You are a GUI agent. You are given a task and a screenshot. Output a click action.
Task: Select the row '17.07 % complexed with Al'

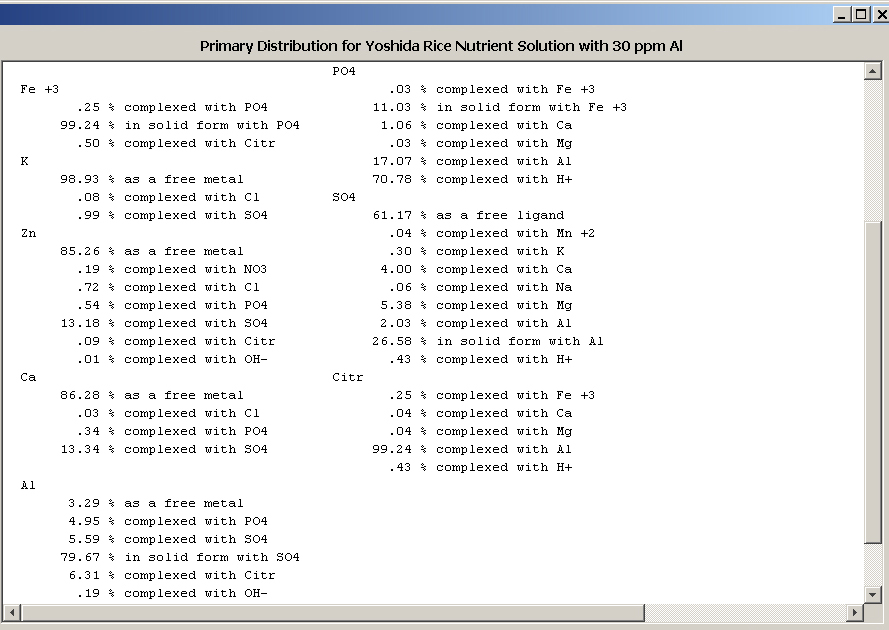[472, 161]
